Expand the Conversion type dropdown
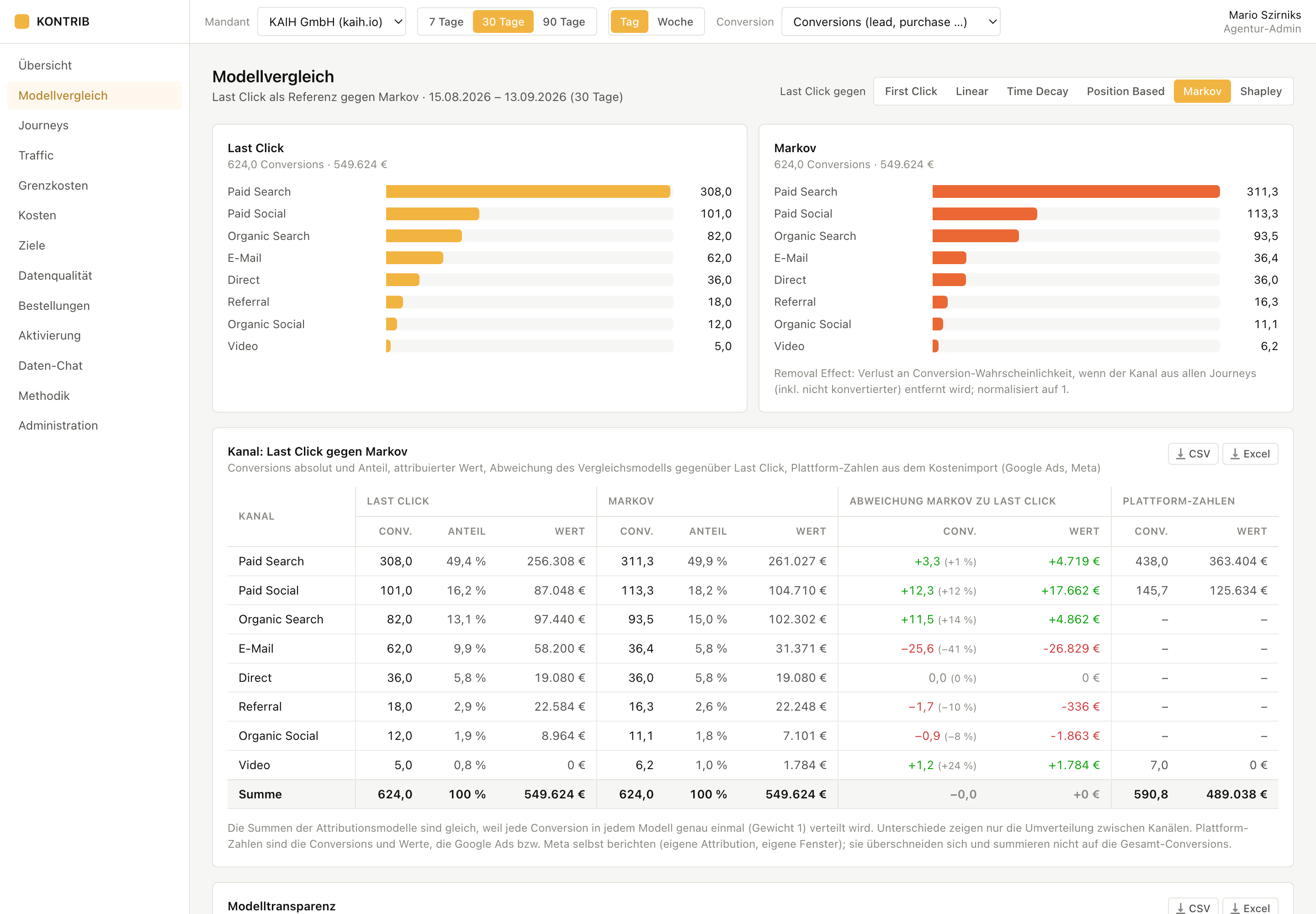Image resolution: width=1316 pixels, height=914 pixels. (891, 22)
